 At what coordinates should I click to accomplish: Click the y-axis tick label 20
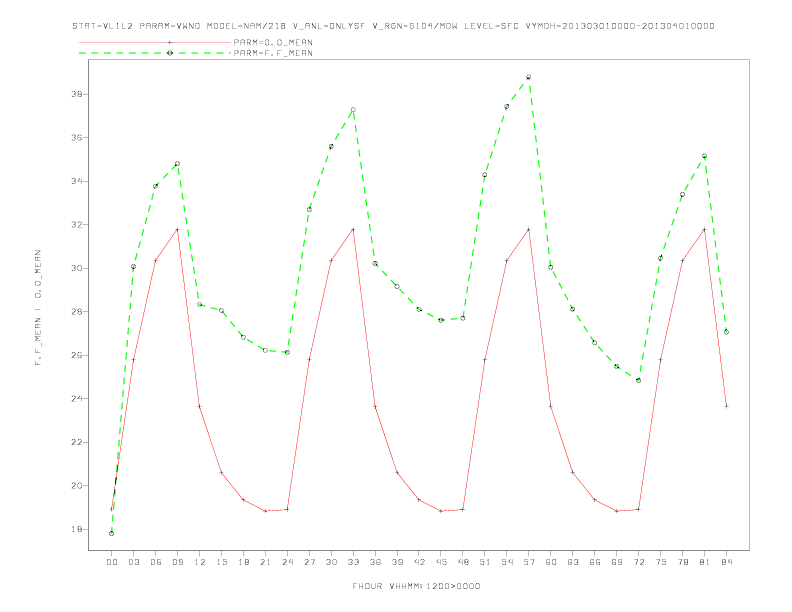(77, 486)
